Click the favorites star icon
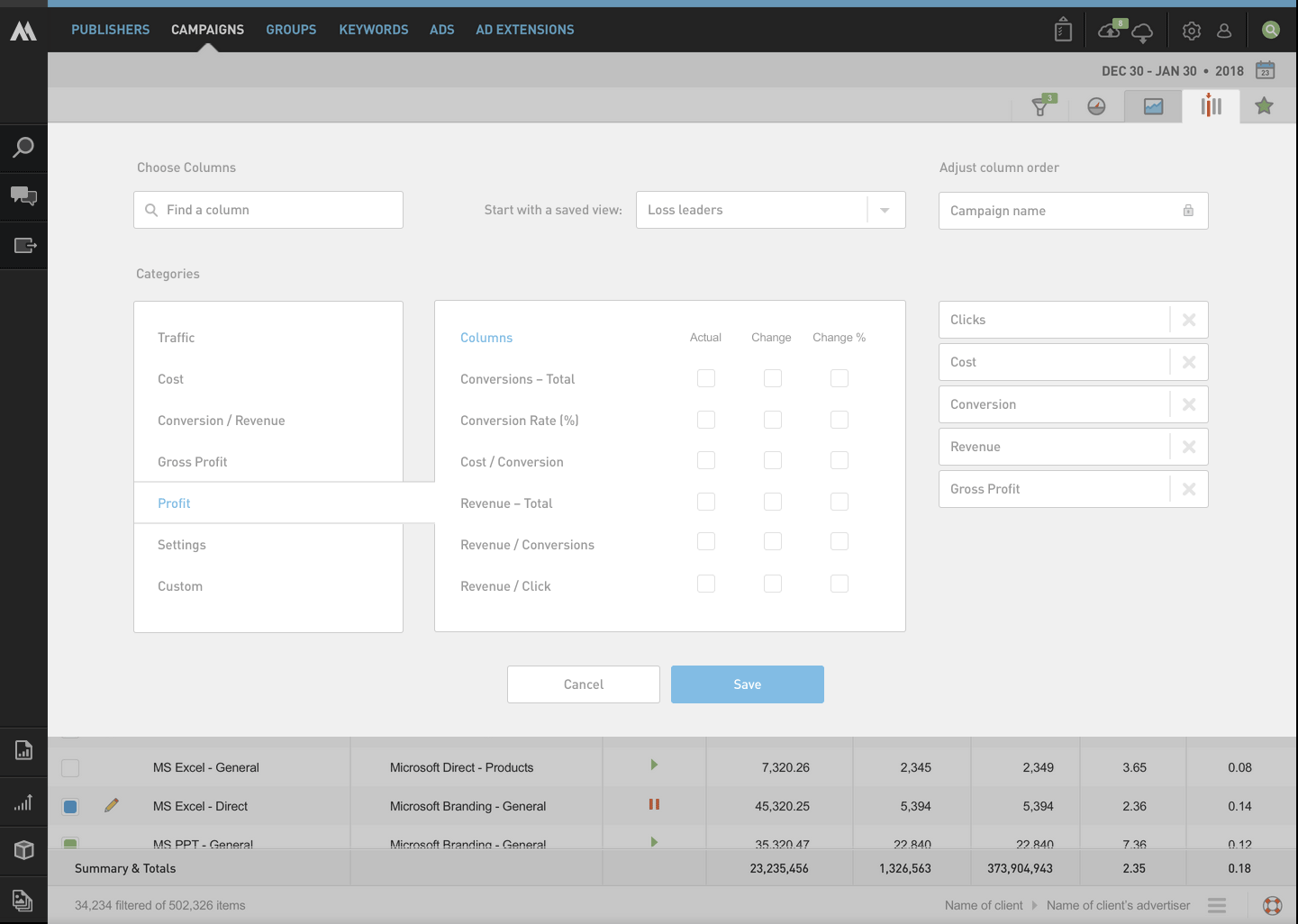Screen dimensions: 1298x924 click(1264, 106)
